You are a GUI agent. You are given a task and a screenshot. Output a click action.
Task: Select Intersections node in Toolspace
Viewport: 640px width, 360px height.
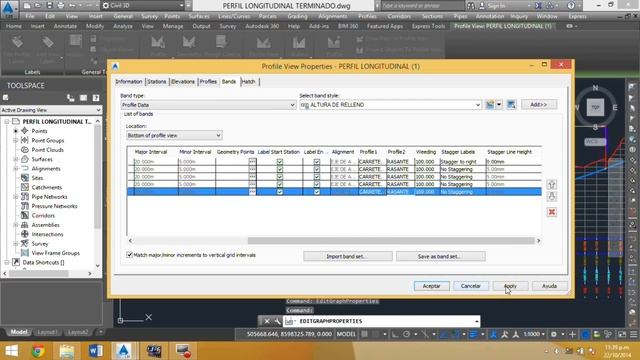[47, 234]
